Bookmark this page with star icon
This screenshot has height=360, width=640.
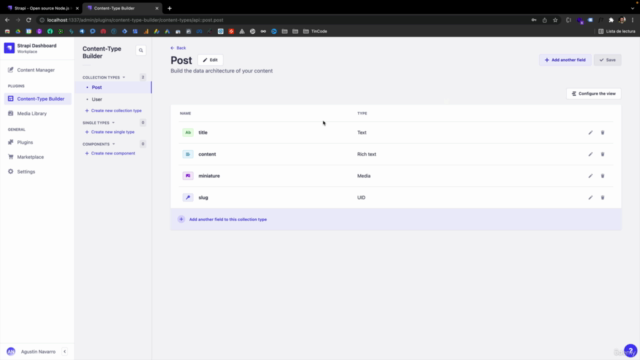[555, 20]
